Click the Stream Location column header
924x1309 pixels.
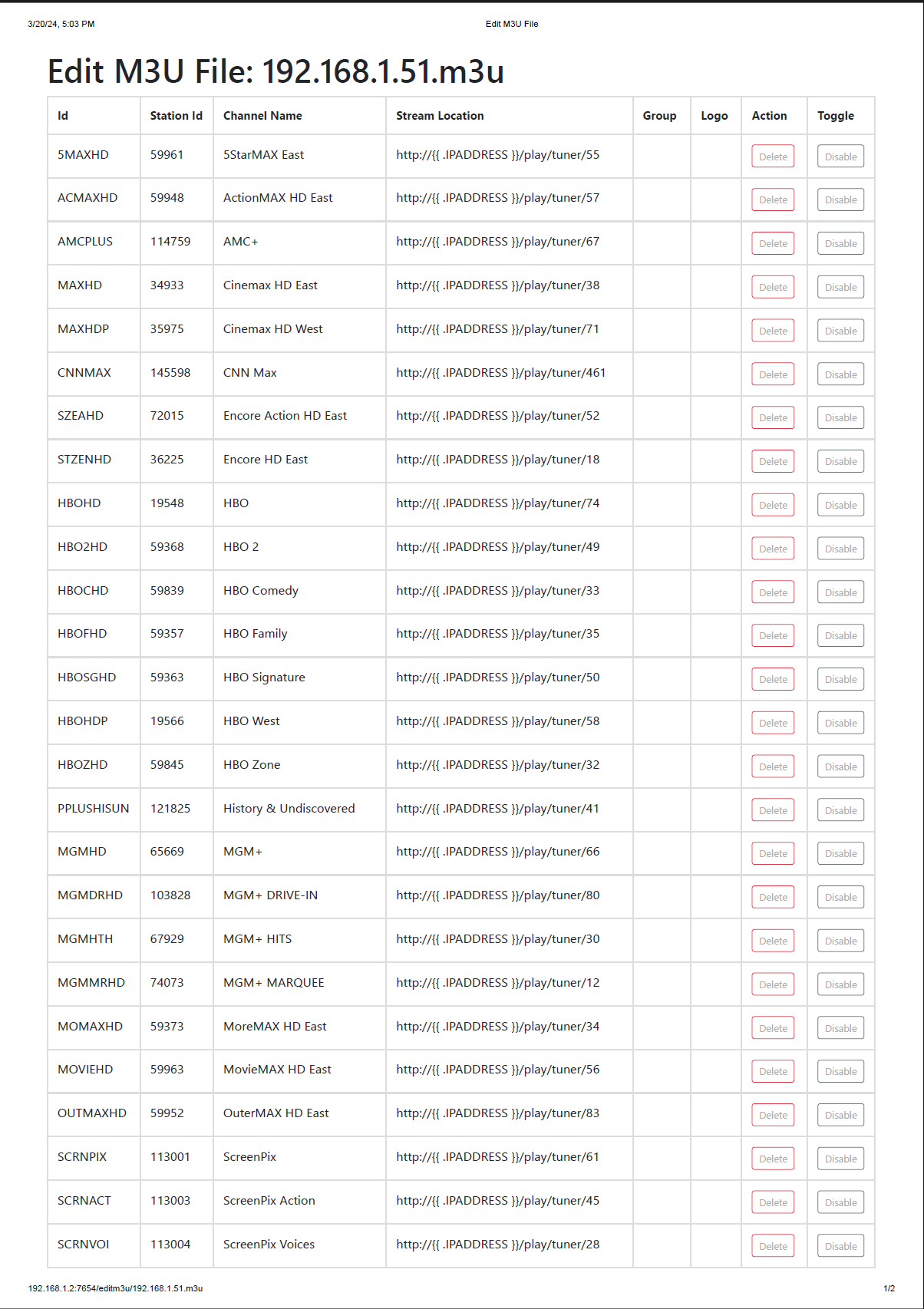440,116
